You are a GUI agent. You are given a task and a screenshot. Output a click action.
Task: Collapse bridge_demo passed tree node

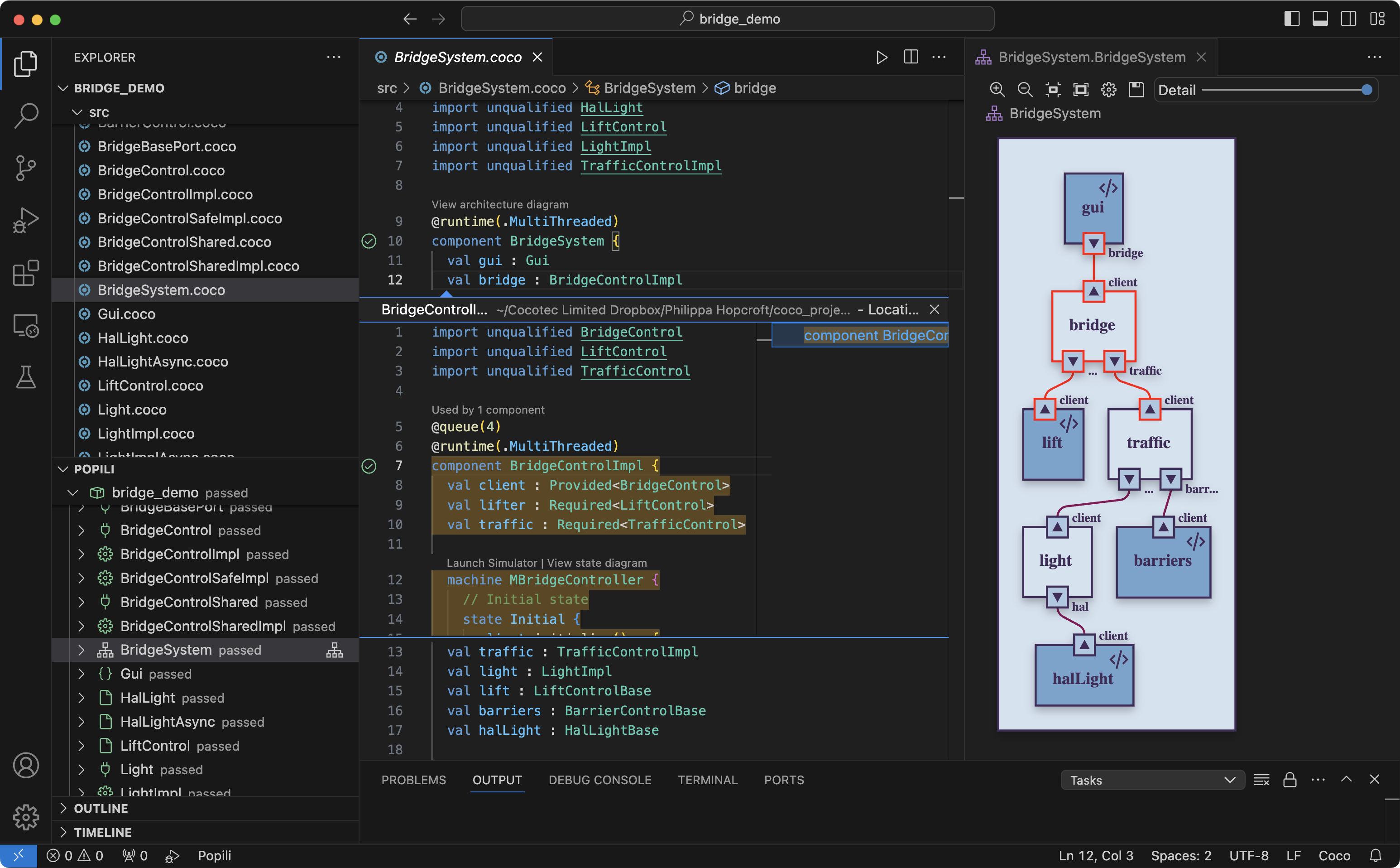(x=73, y=492)
